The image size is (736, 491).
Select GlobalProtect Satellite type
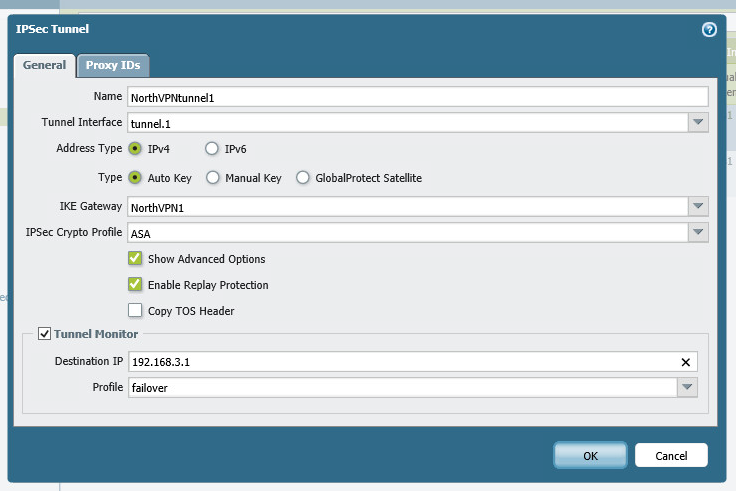(302, 178)
